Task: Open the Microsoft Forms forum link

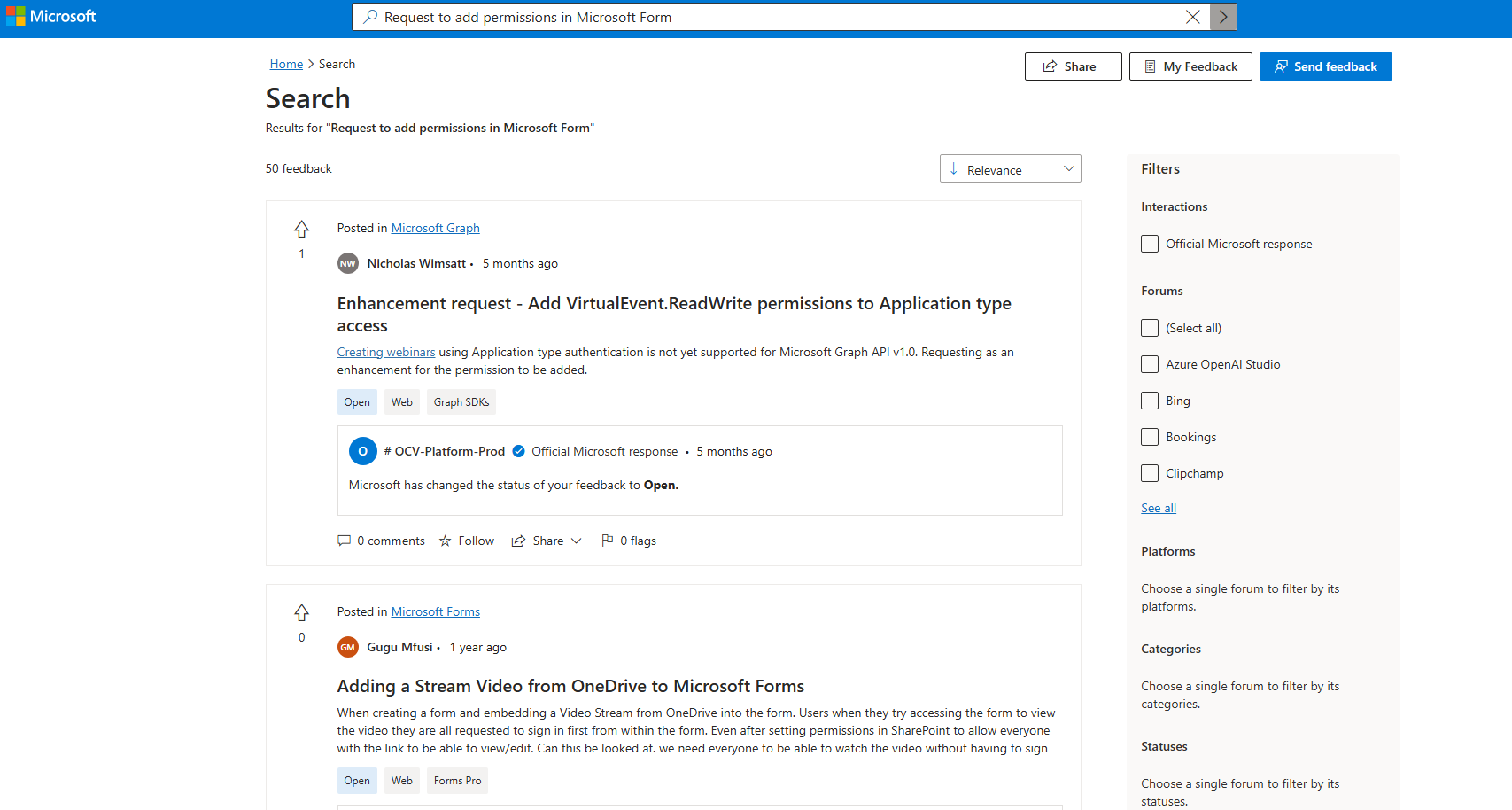Action: pyautogui.click(x=435, y=611)
